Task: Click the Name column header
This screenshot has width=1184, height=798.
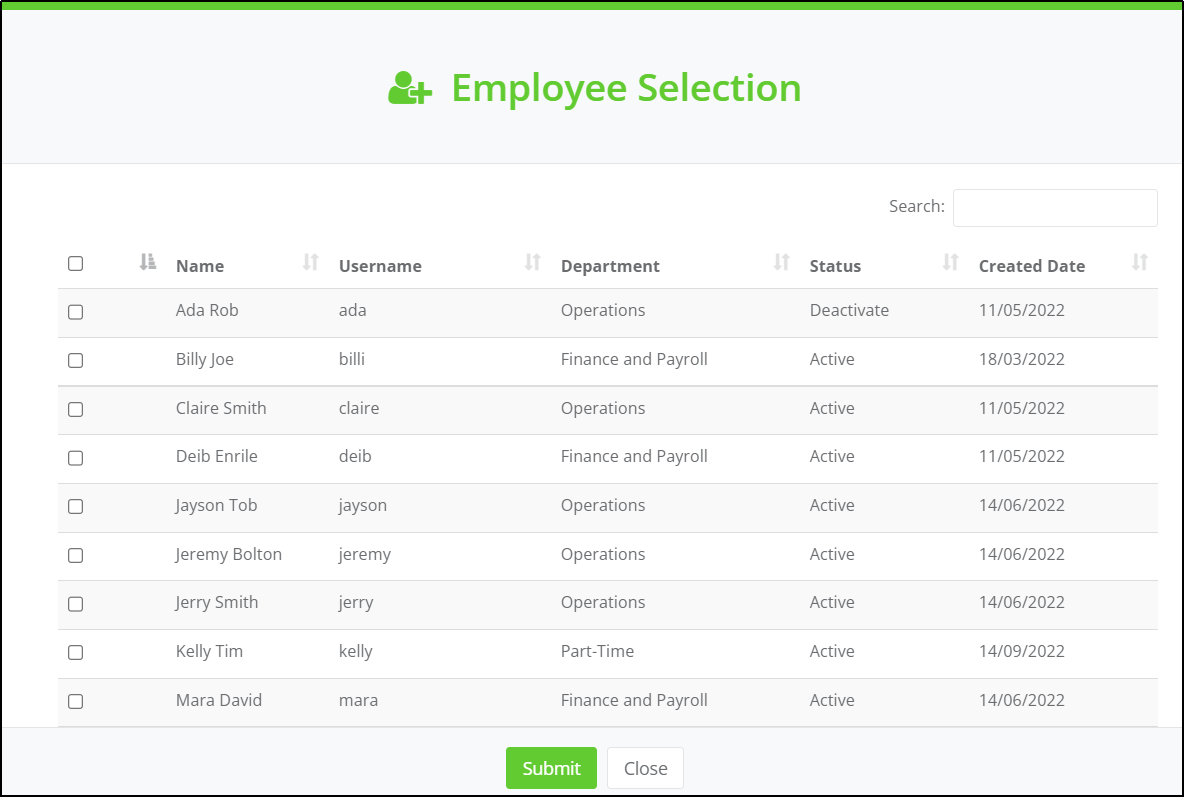Action: (200, 266)
